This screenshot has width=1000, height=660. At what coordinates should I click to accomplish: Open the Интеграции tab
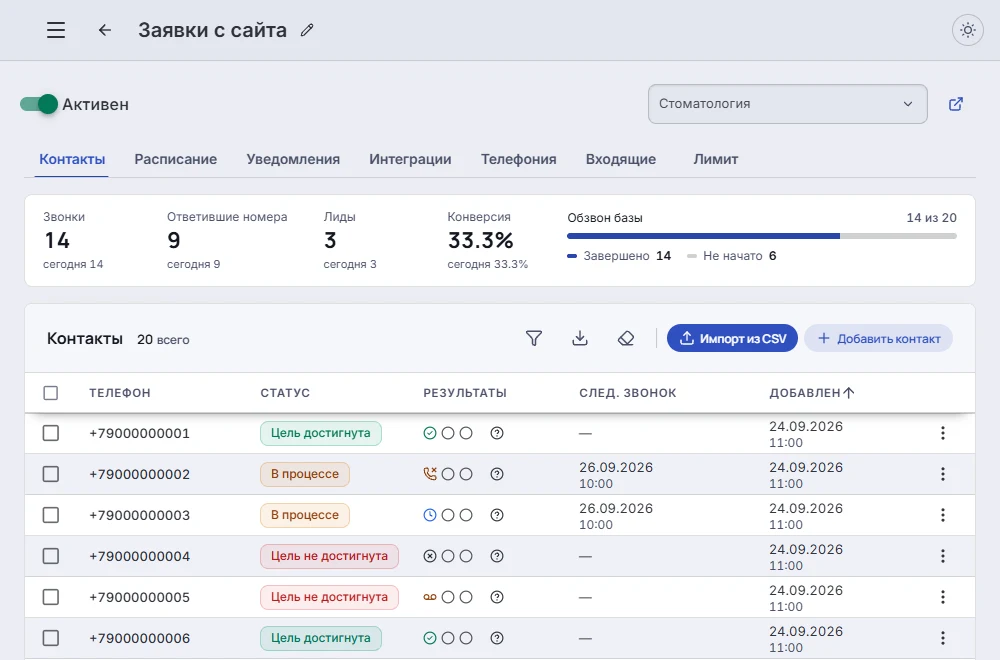[410, 159]
